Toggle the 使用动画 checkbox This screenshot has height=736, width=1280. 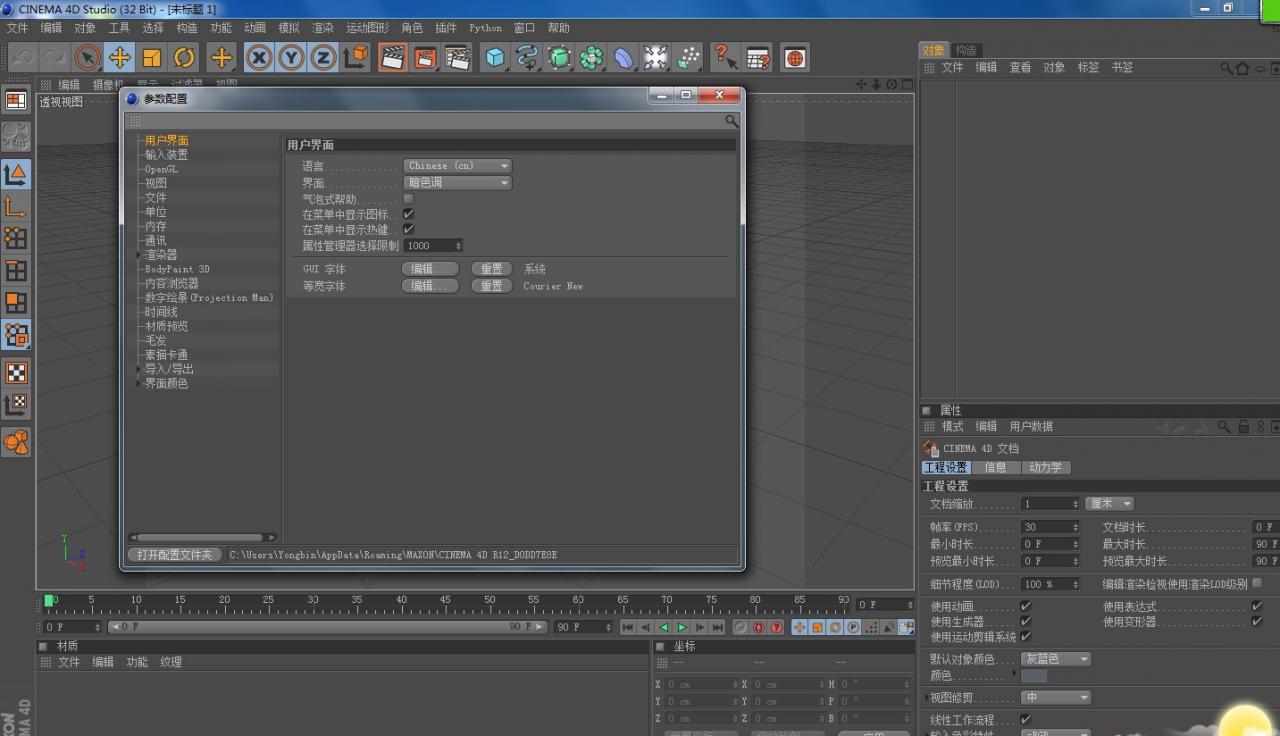coord(1026,607)
